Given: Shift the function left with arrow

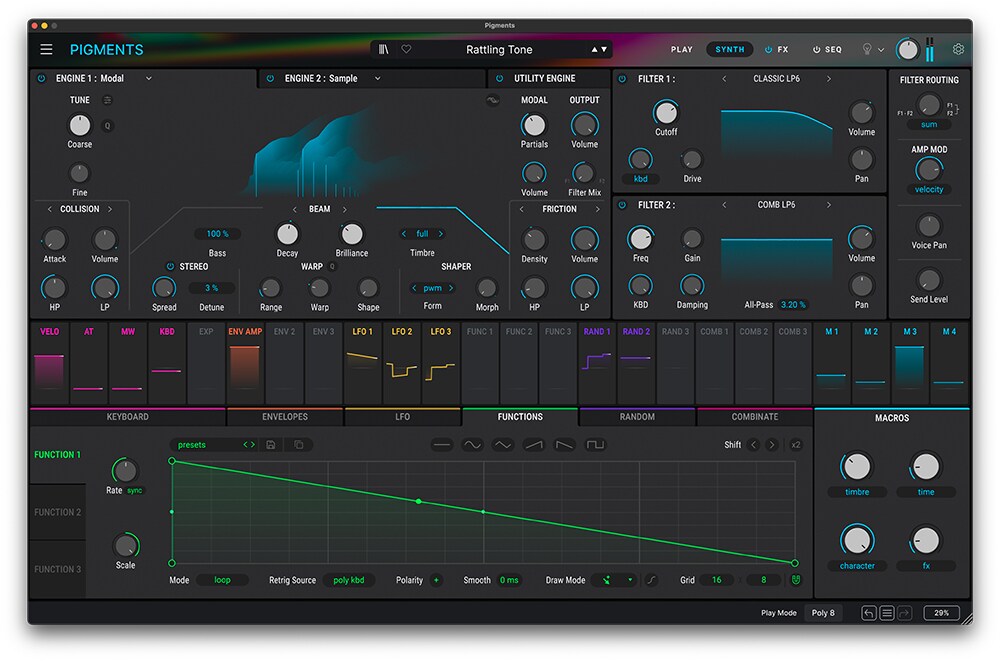Looking at the screenshot, I should 753,445.
